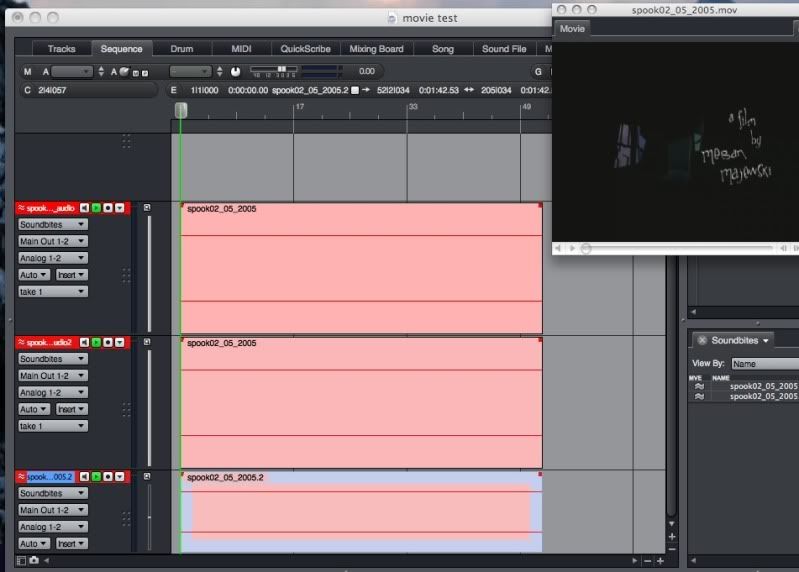This screenshot has width=799, height=572.
Task: Open the Main Out 1-2 output dropdown on the spook..._audio track
Action: [52, 241]
